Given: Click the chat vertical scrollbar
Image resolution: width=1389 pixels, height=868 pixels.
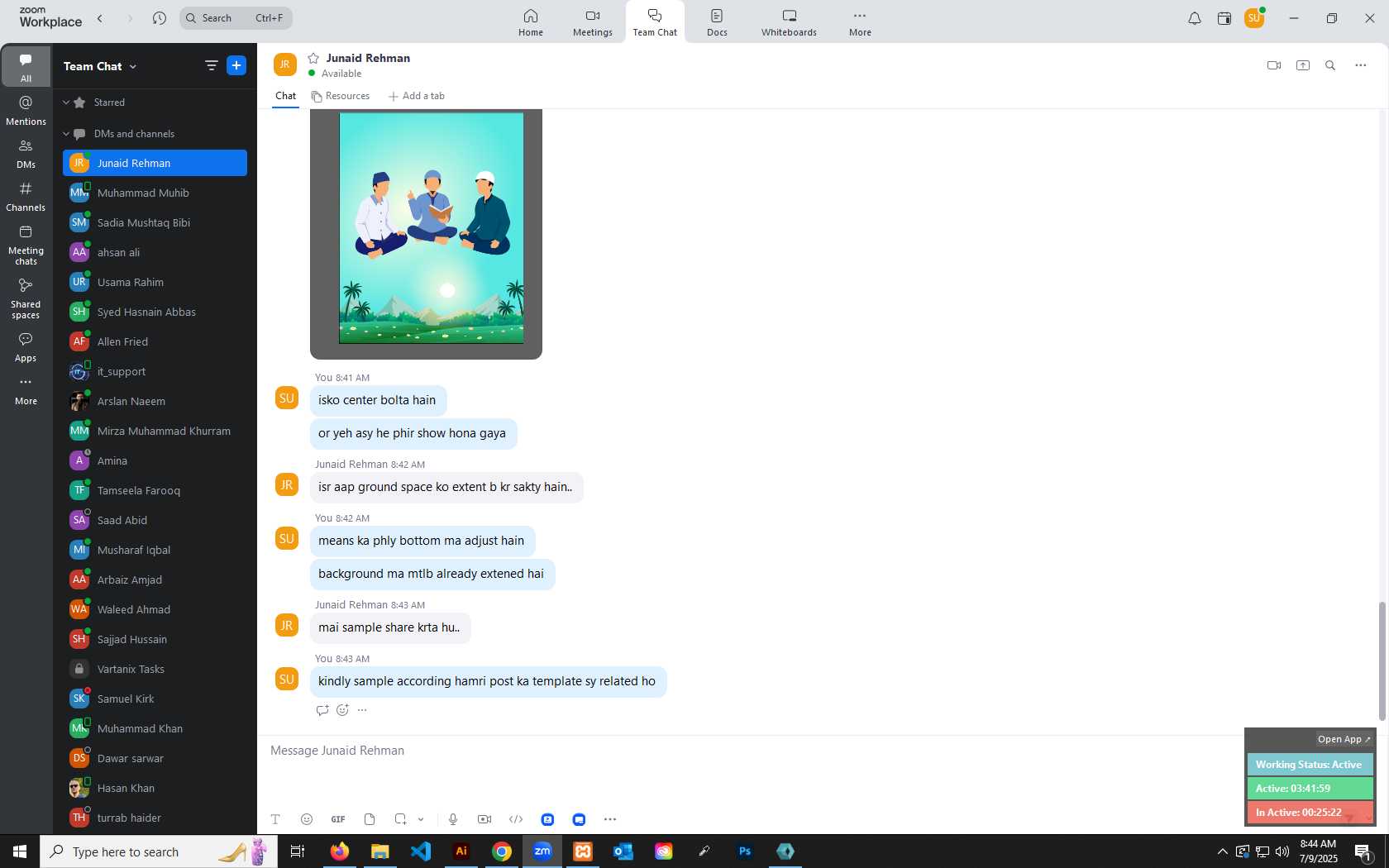Looking at the screenshot, I should (x=1381, y=661).
